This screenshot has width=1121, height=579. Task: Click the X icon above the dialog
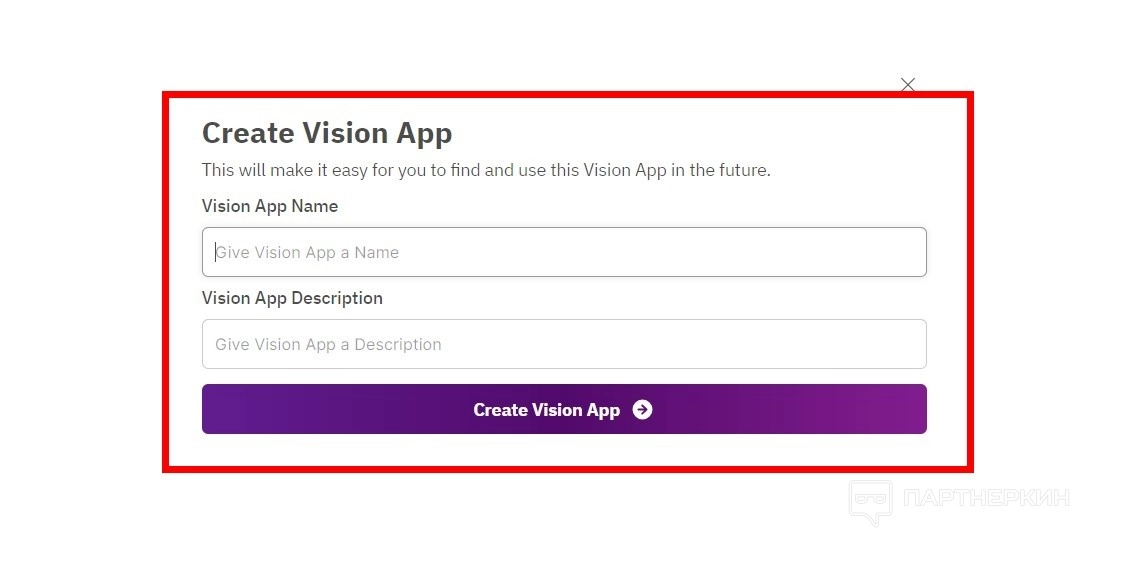point(907,85)
